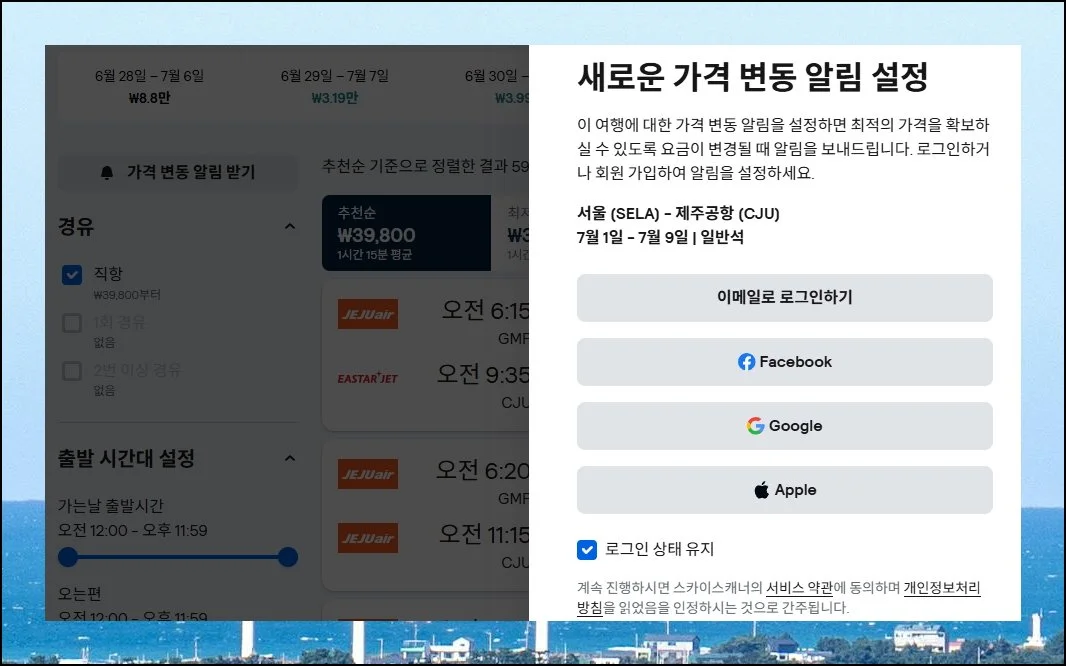This screenshot has width=1066, height=666.
Task: Click 이메일로 로그인하기 button
Action: [784, 298]
